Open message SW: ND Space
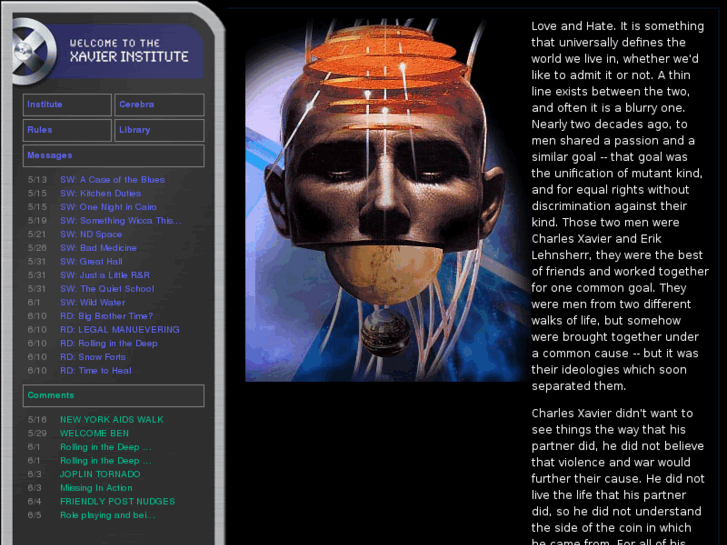This screenshot has width=727, height=545. click(x=91, y=235)
